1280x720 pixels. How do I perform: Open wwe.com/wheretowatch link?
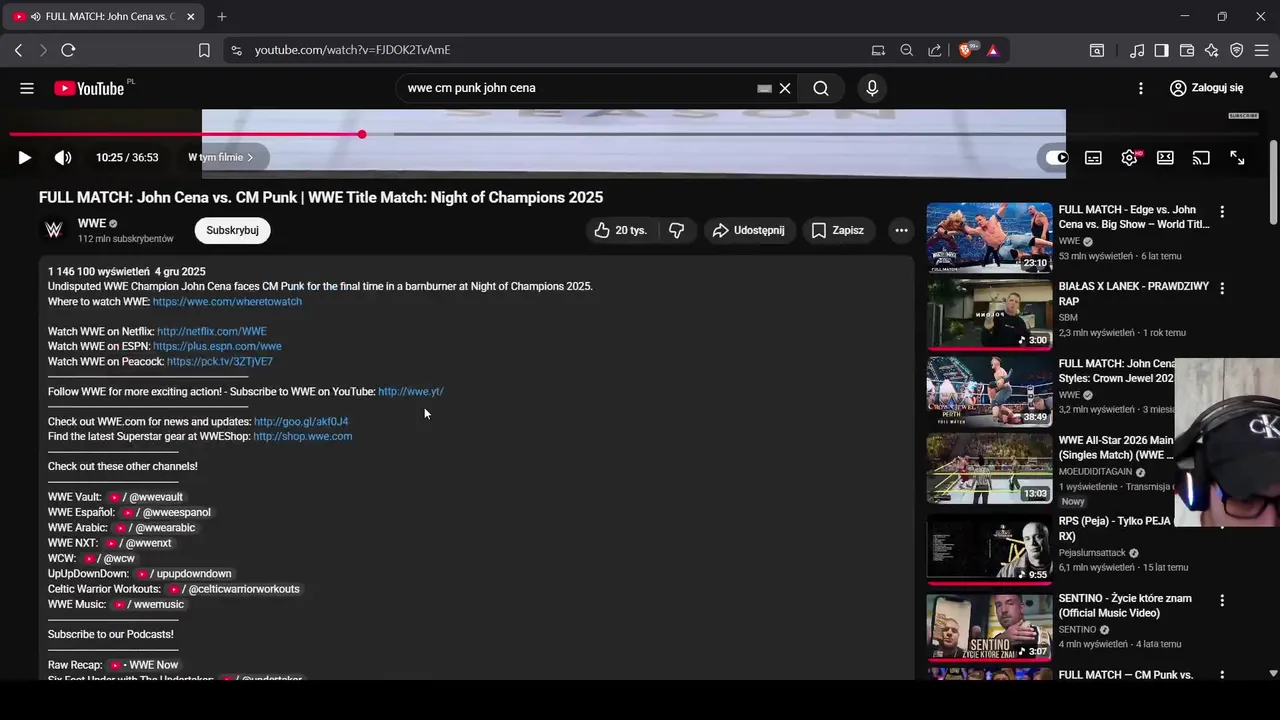(x=227, y=301)
